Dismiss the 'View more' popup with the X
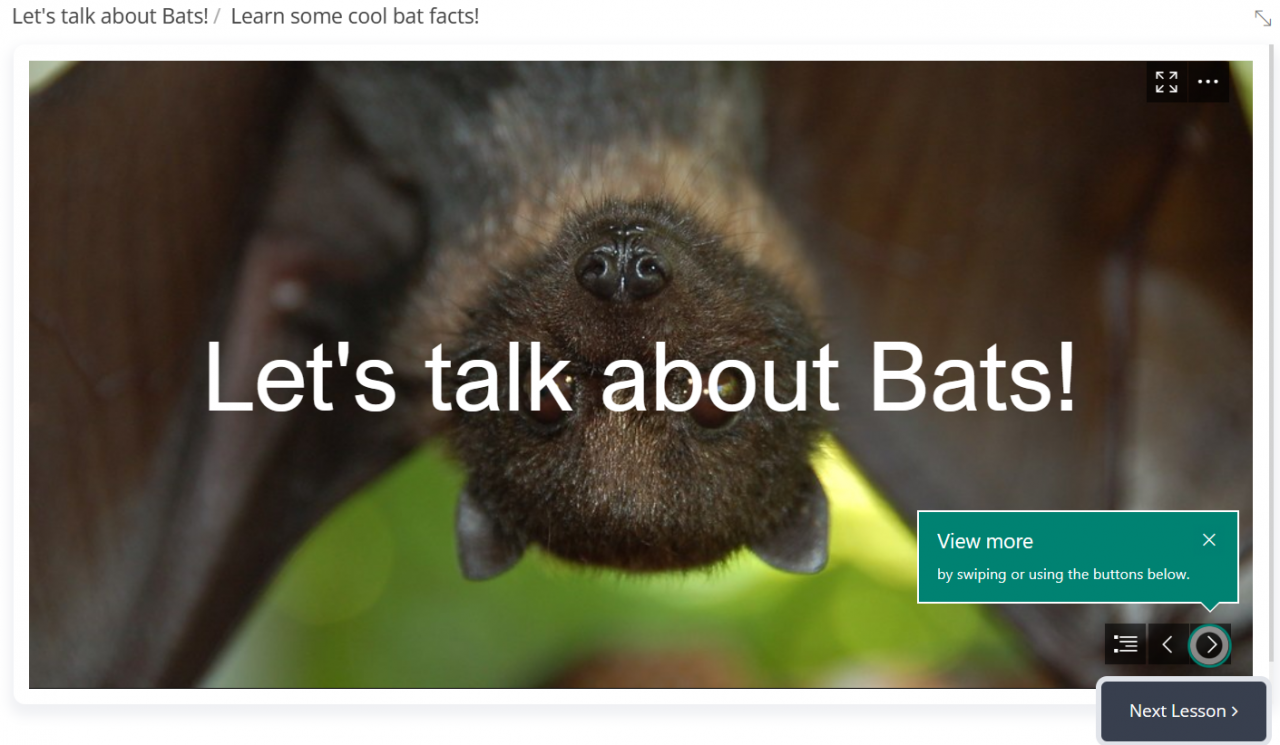 [1209, 539]
